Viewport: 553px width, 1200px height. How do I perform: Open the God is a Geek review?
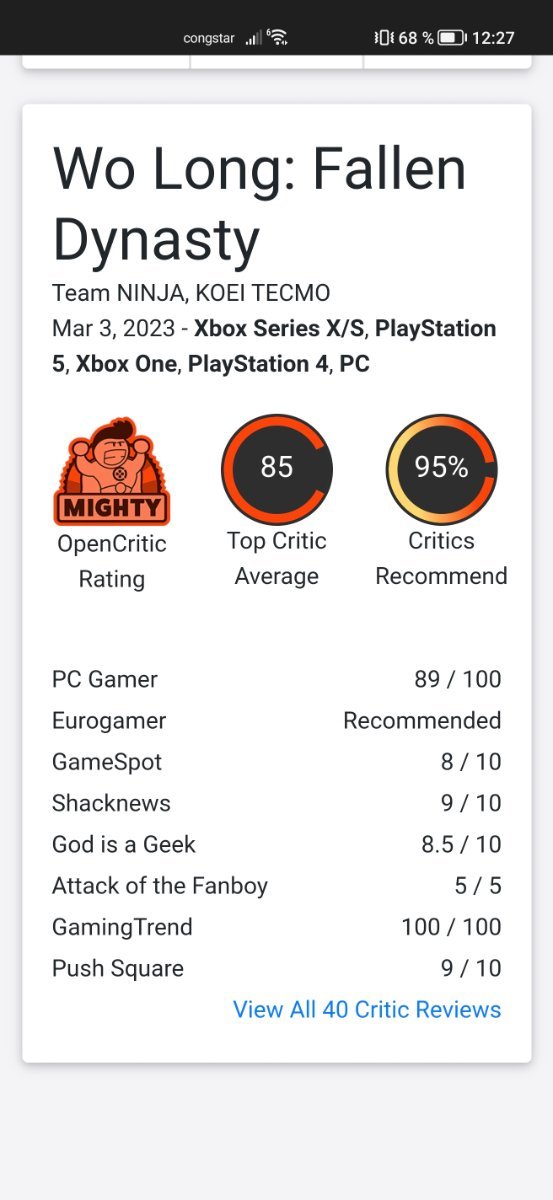(x=277, y=844)
